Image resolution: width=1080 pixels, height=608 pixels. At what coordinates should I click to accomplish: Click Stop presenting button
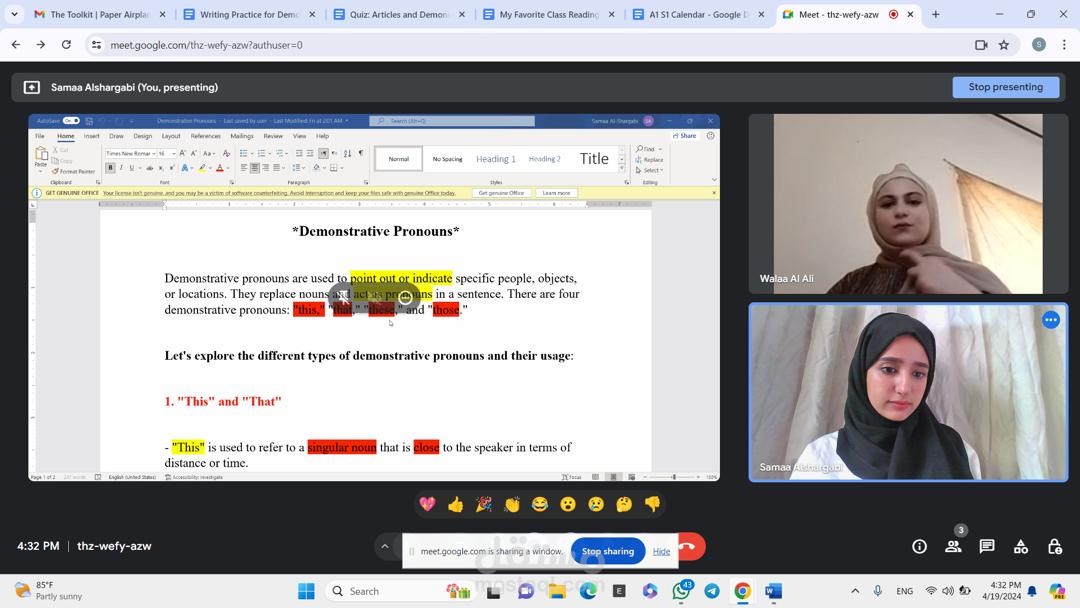(1006, 87)
